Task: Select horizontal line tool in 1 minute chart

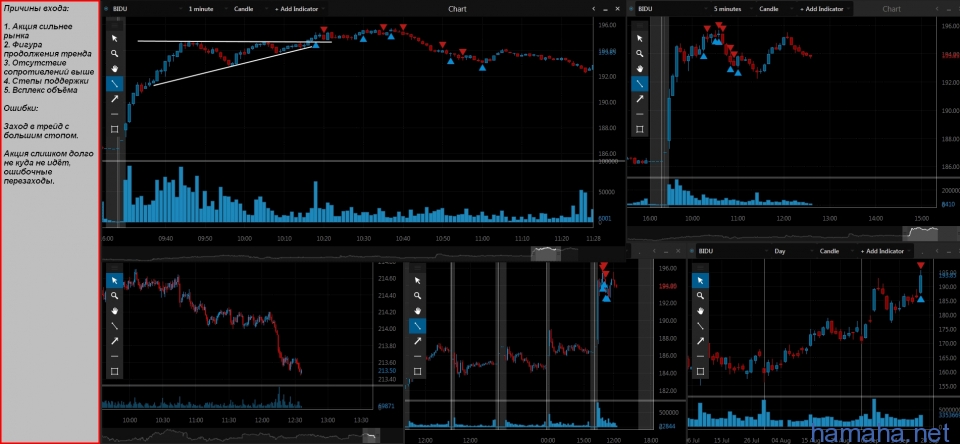Action: point(114,114)
